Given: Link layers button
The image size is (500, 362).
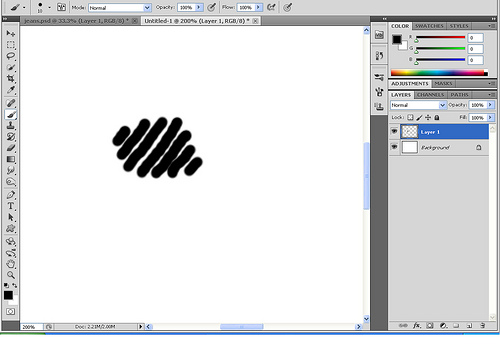Looking at the screenshot, I should point(403,325).
